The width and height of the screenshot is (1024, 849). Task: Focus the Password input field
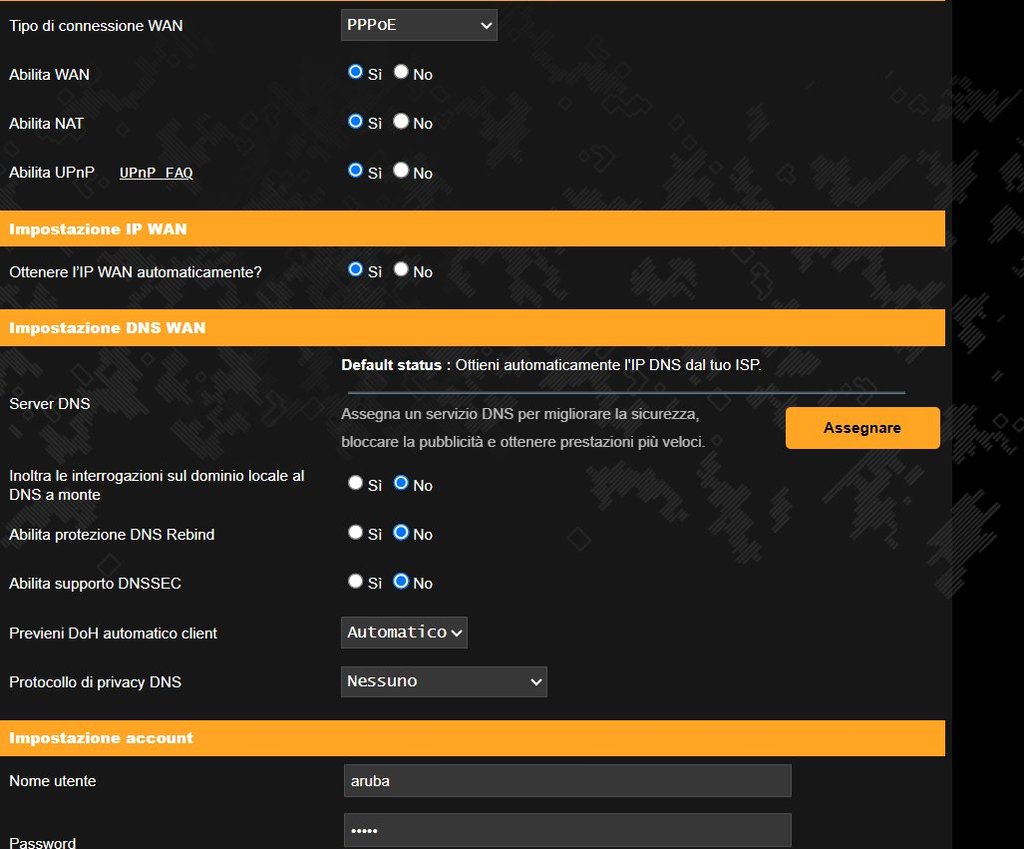567,831
